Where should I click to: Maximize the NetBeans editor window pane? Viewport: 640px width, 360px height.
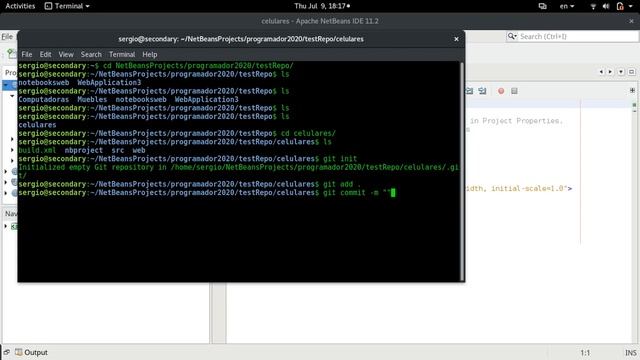[x=631, y=72]
